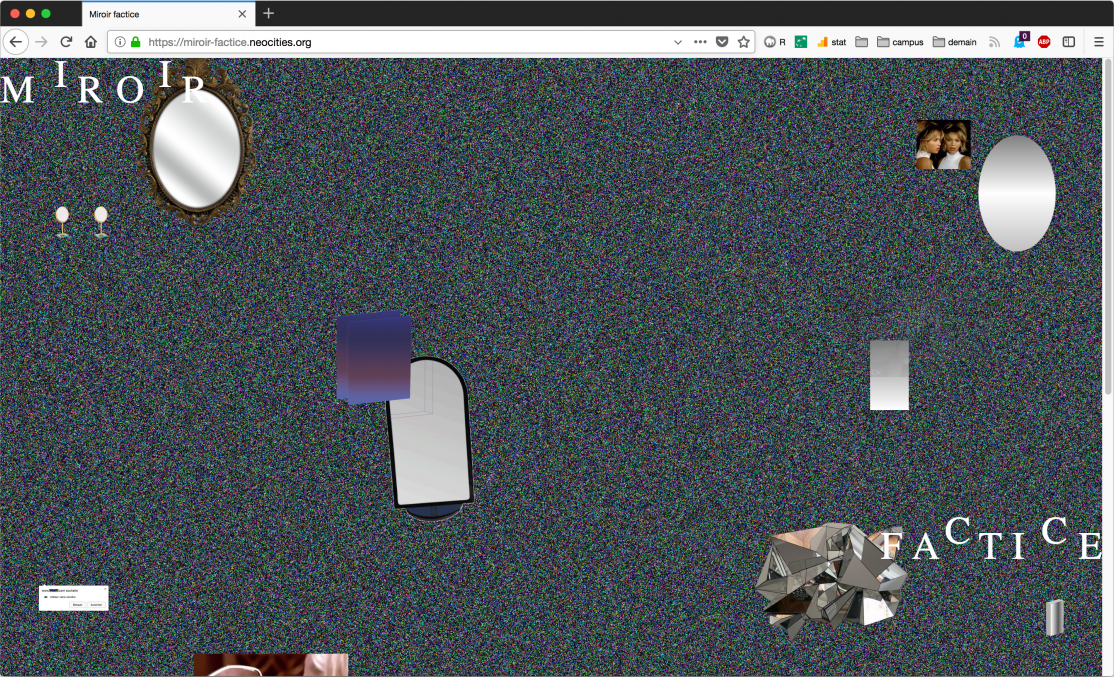Image resolution: width=1114 pixels, height=677 pixels.
Task: Select the Miroir factice tab
Action: point(160,14)
